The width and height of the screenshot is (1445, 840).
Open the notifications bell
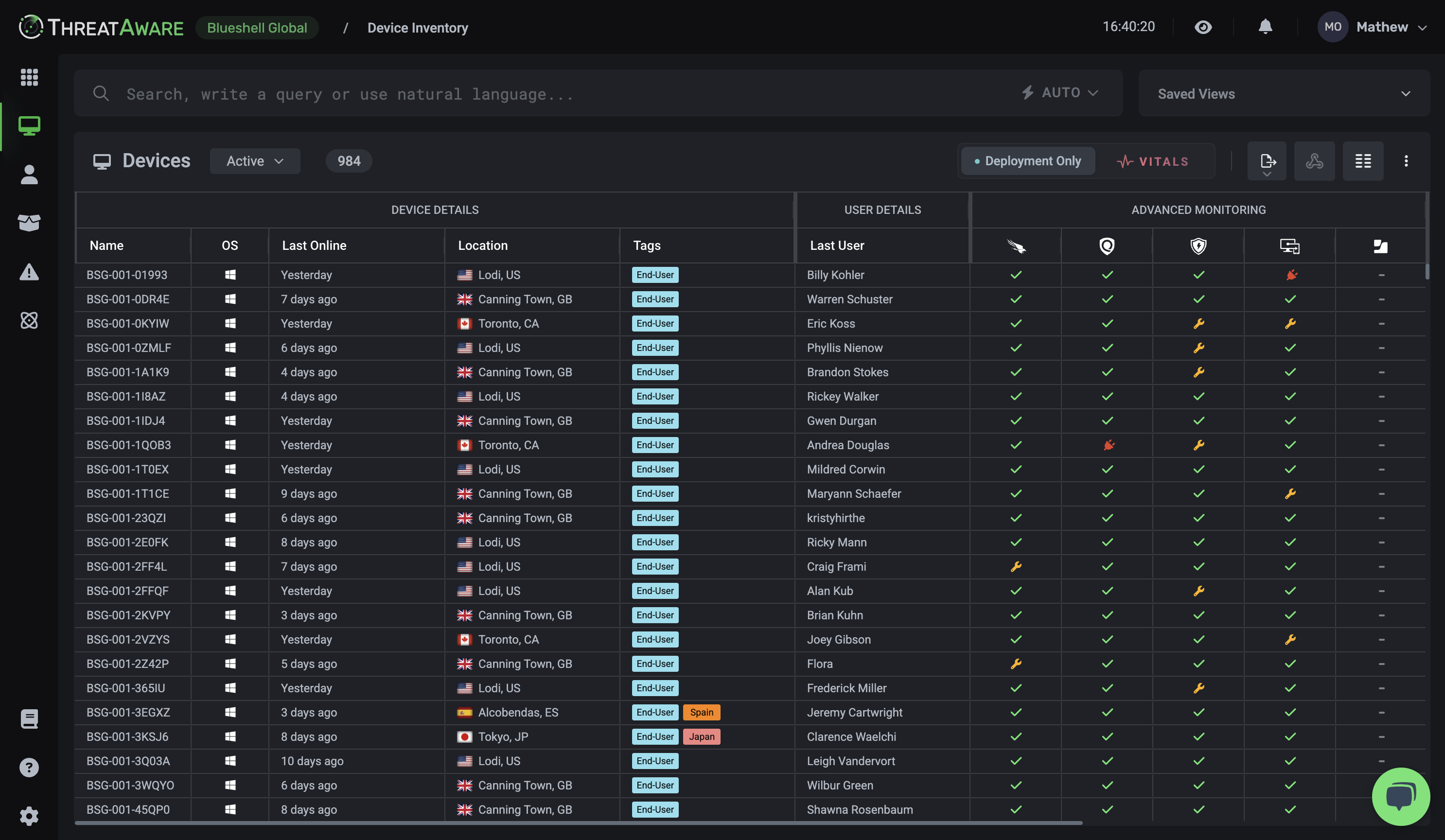1265,27
